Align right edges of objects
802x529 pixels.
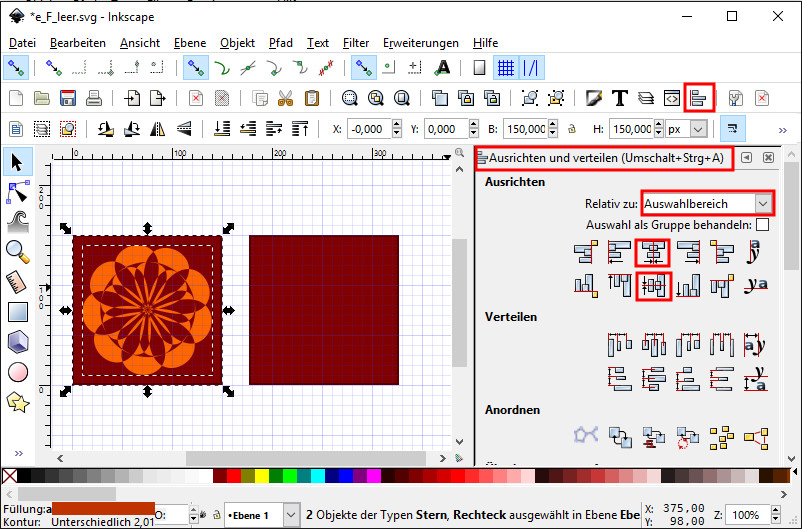click(x=688, y=252)
